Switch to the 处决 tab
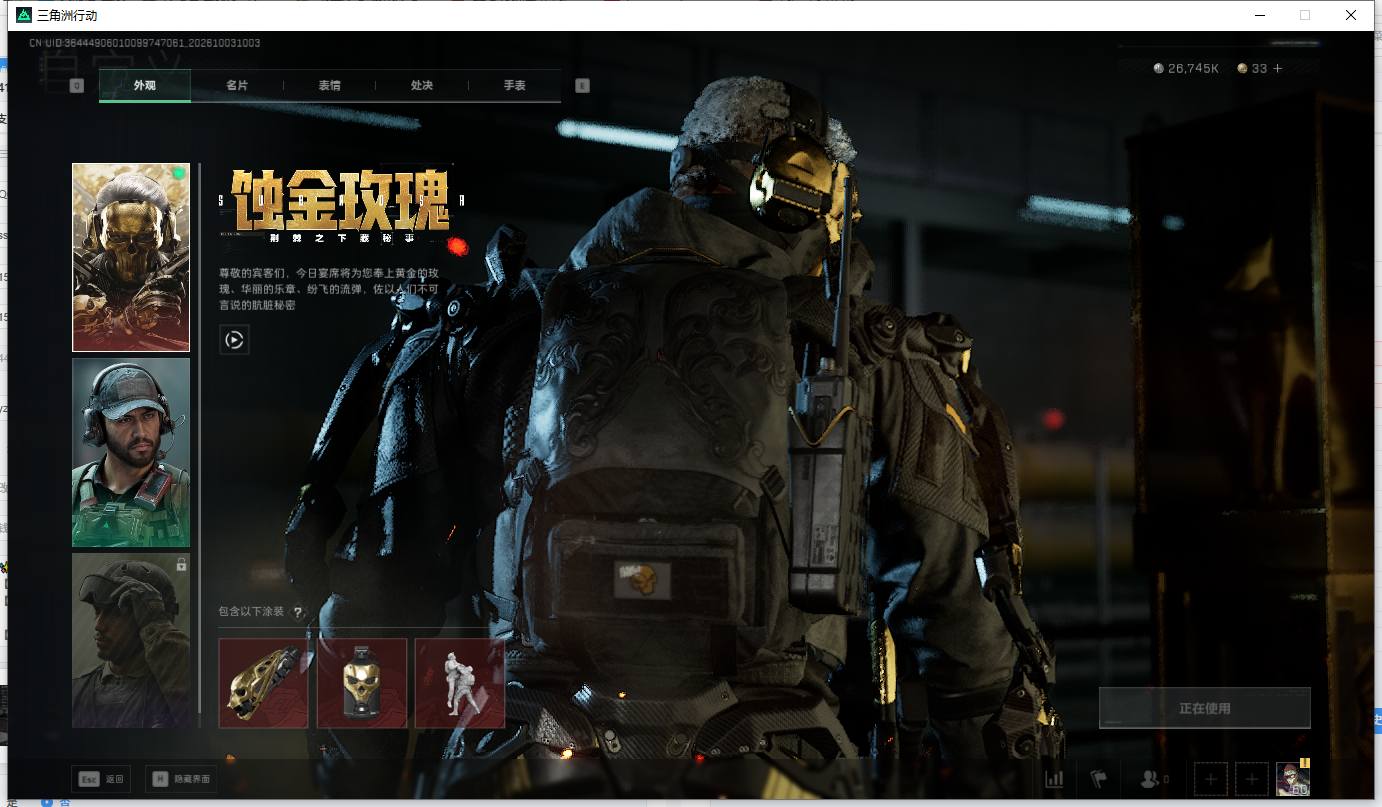This screenshot has width=1382, height=807. tap(422, 86)
